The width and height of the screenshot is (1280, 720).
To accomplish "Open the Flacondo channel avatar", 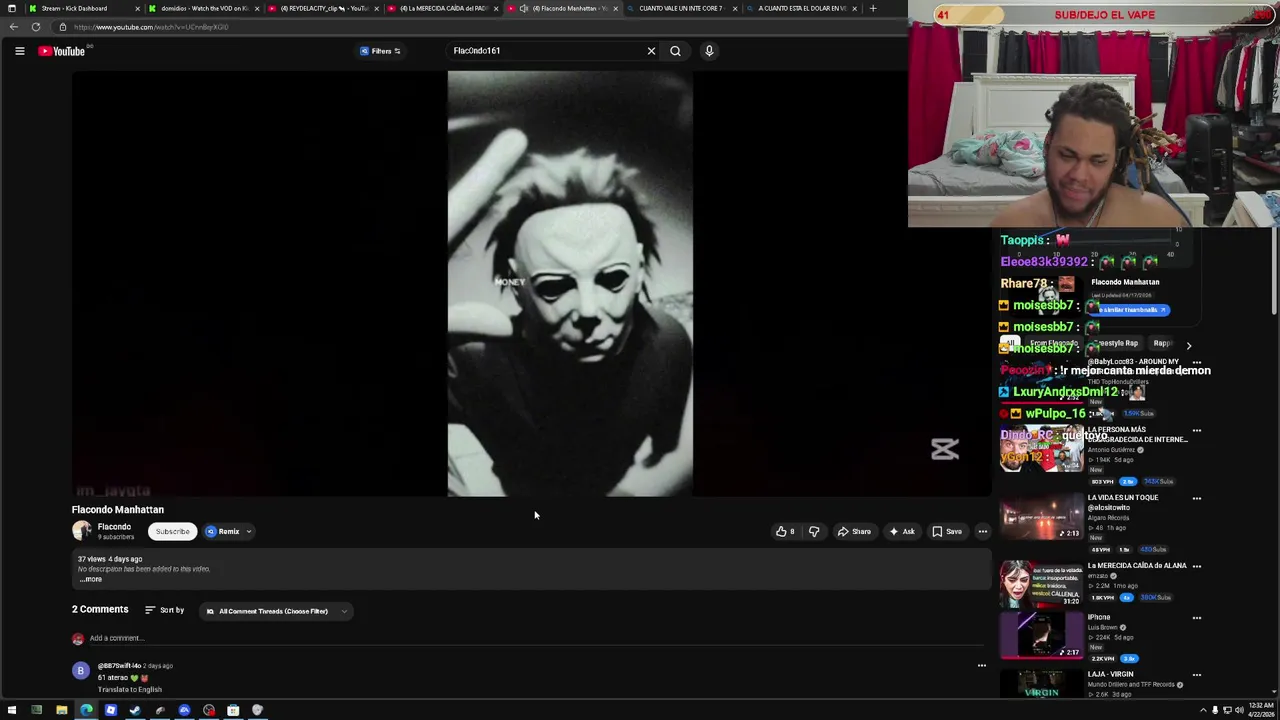I will click(x=82, y=531).
